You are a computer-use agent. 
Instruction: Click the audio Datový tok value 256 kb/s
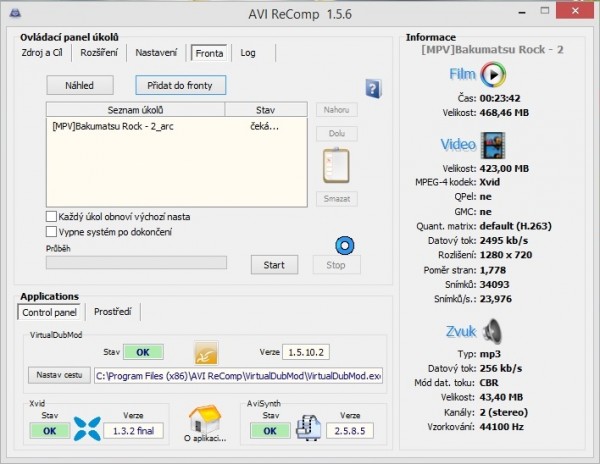501,368
